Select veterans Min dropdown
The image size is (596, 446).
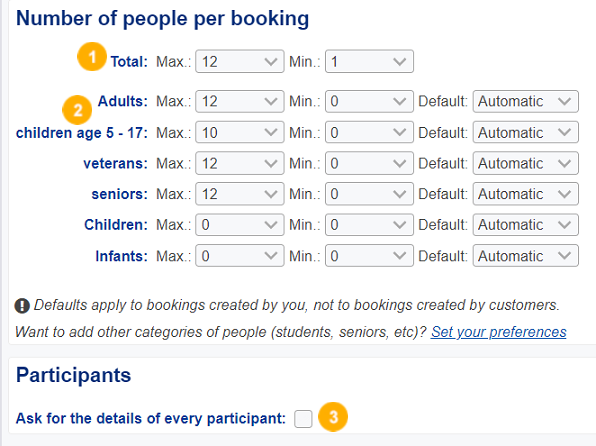(369, 163)
